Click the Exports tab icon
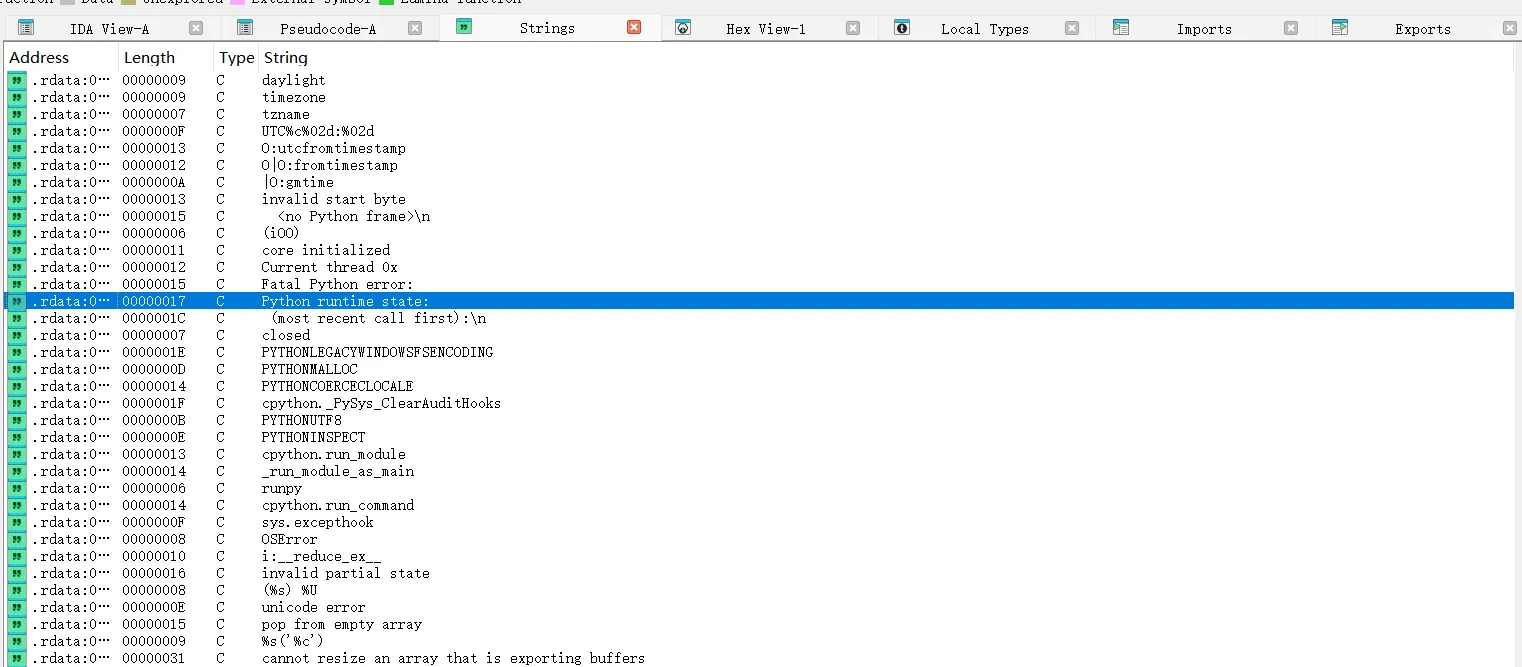The width and height of the screenshot is (1522, 667). pyautogui.click(x=1340, y=28)
